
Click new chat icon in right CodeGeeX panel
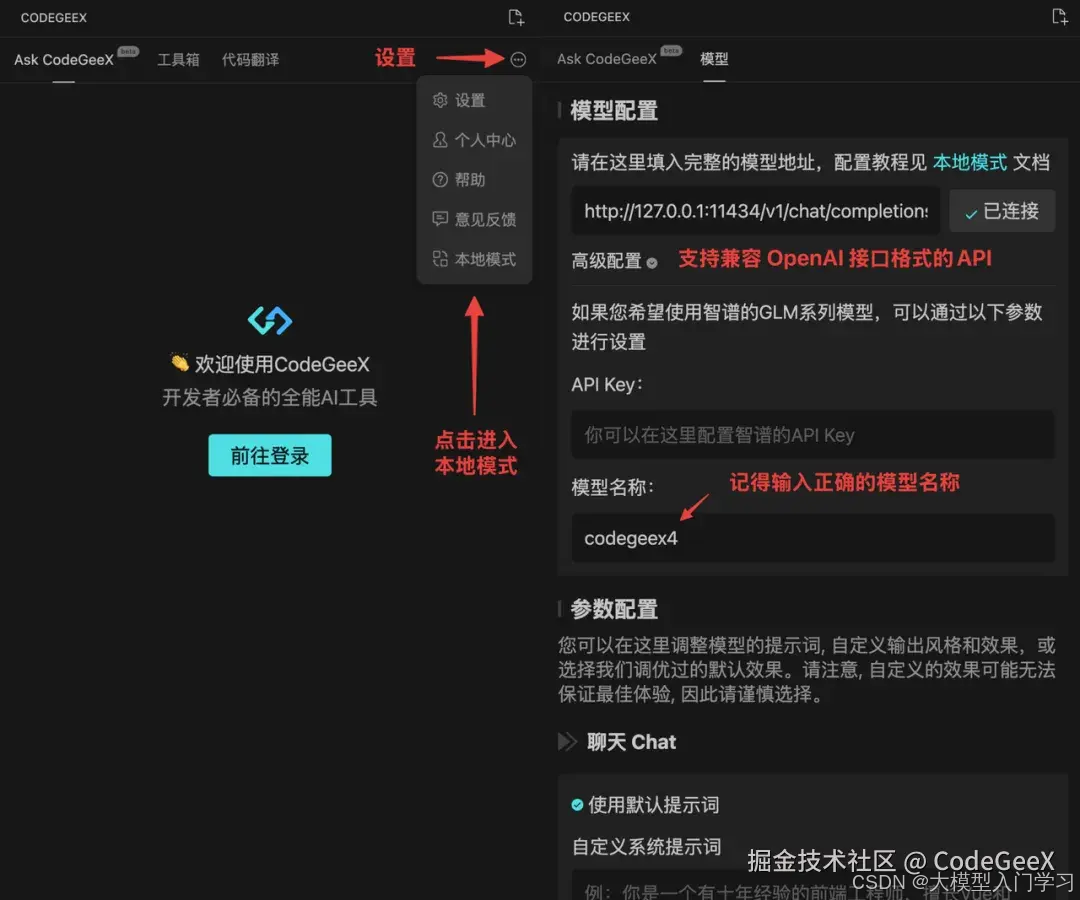1059,17
